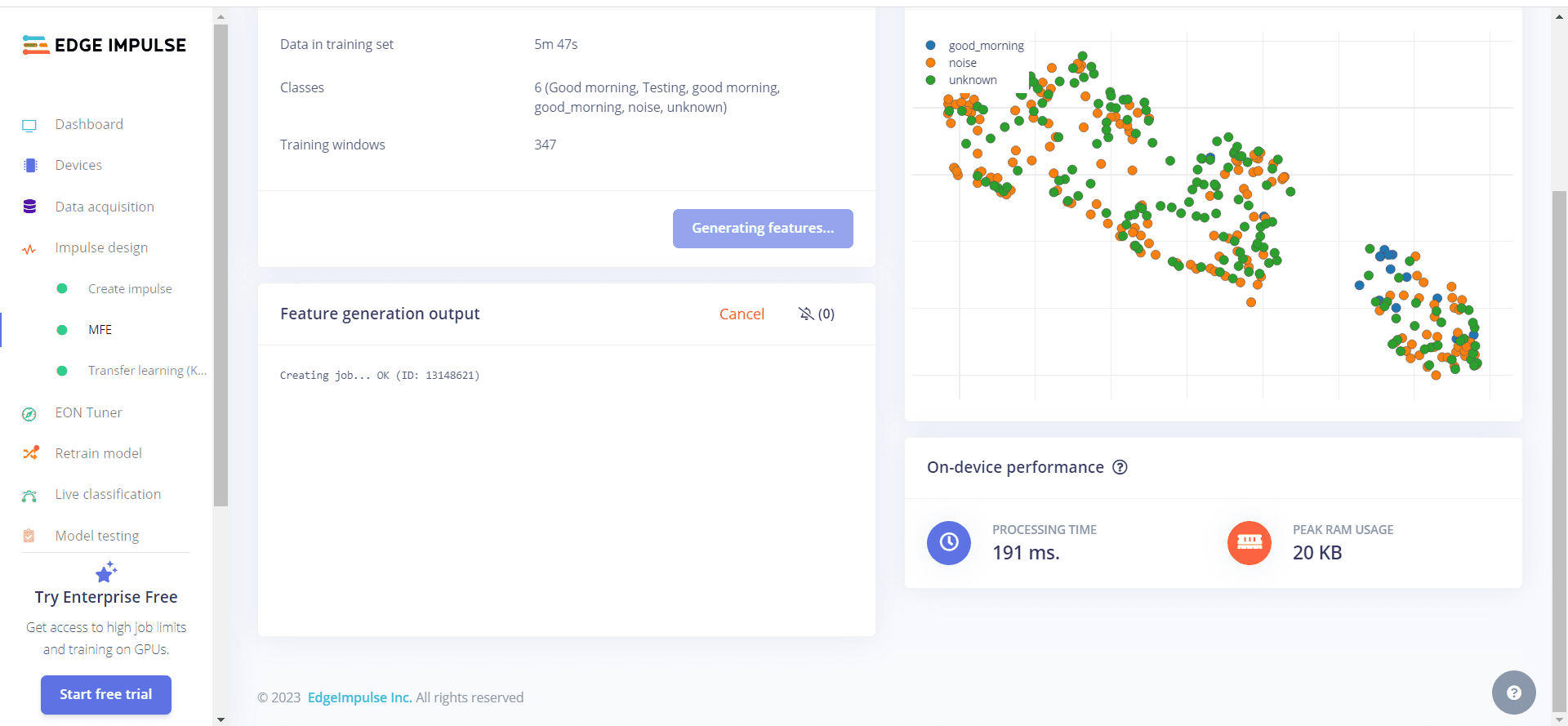Click the Data acquisition database icon
This screenshot has width=1568, height=726.
pos(30,207)
